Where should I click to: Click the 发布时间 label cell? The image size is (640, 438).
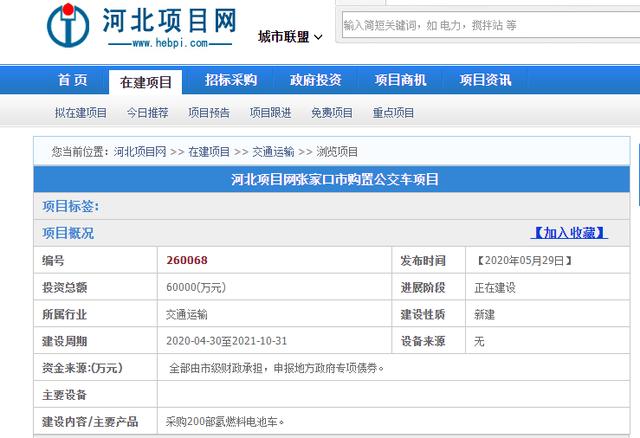tap(429, 260)
